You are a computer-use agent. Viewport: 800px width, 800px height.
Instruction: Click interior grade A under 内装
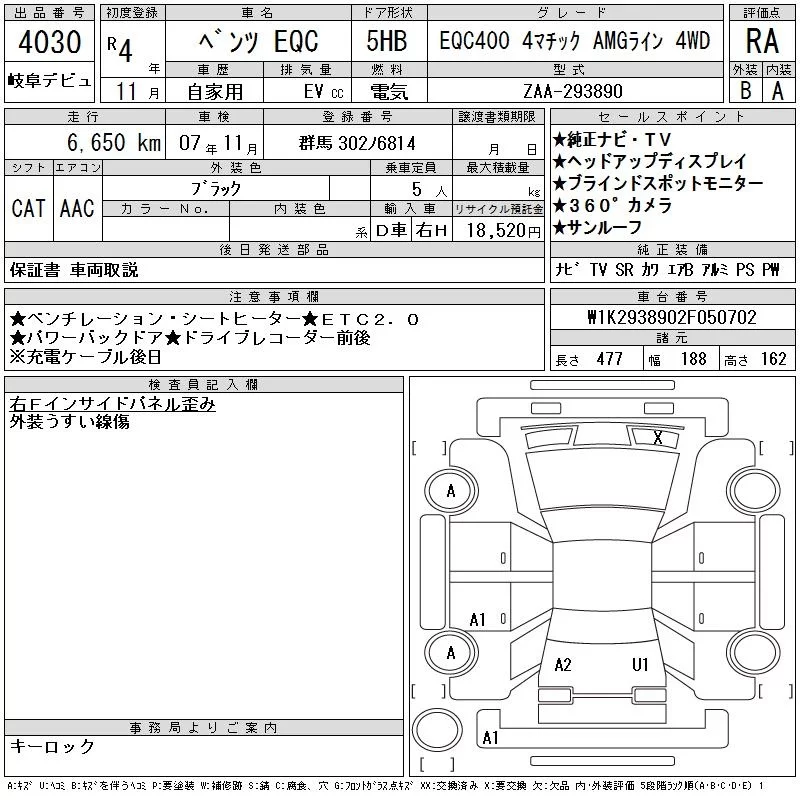[778, 91]
